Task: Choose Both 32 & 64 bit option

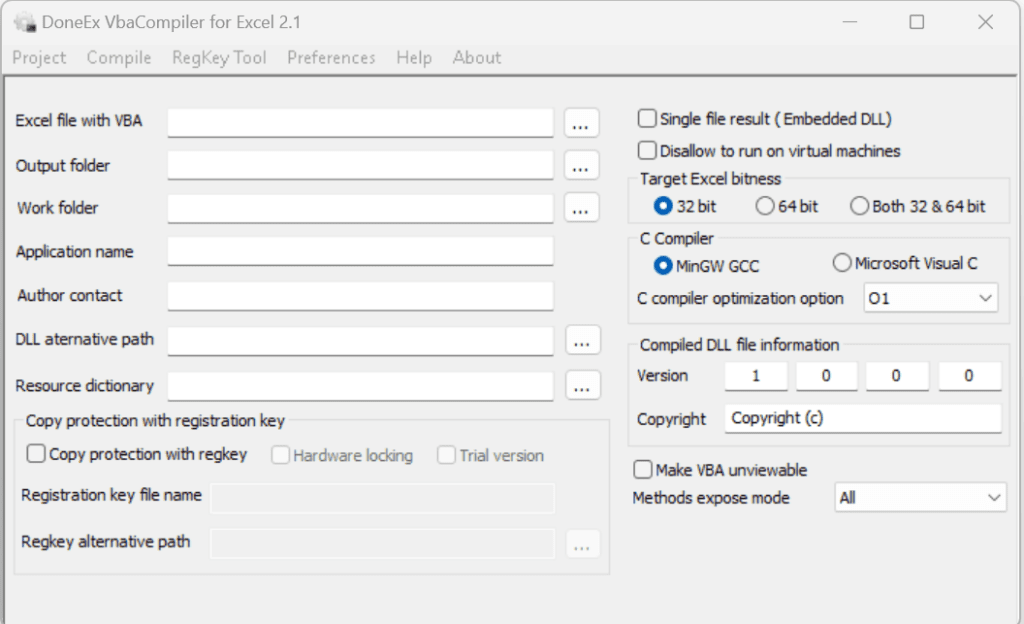Action: click(x=859, y=206)
